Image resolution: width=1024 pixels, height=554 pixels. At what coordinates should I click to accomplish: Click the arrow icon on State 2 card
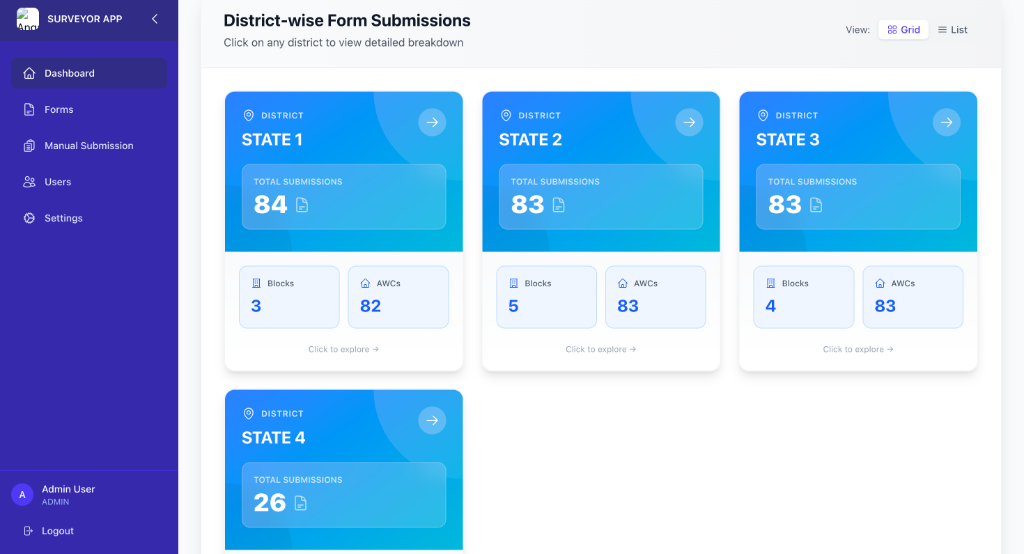(x=689, y=123)
